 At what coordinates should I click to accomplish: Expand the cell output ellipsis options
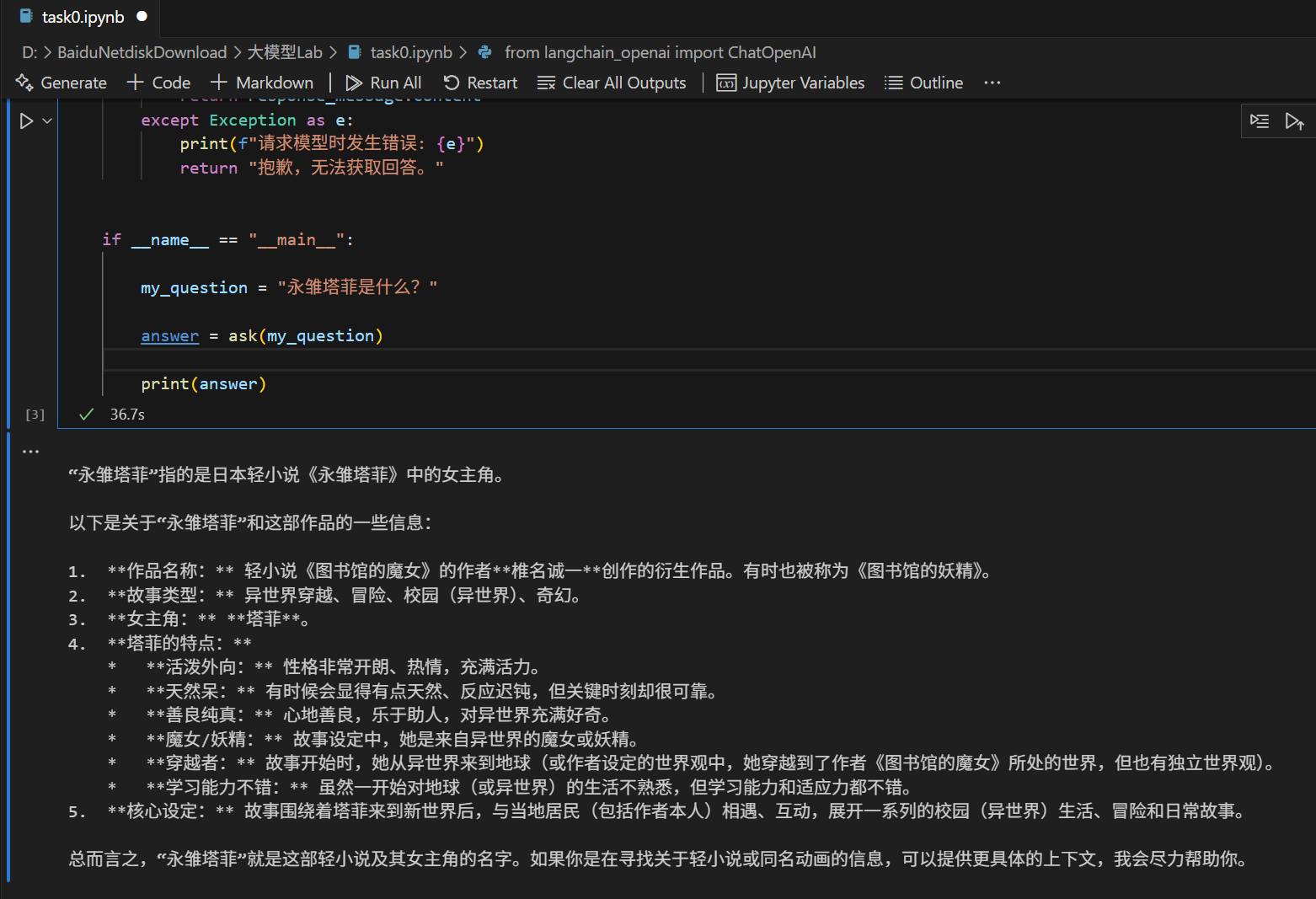[30, 451]
